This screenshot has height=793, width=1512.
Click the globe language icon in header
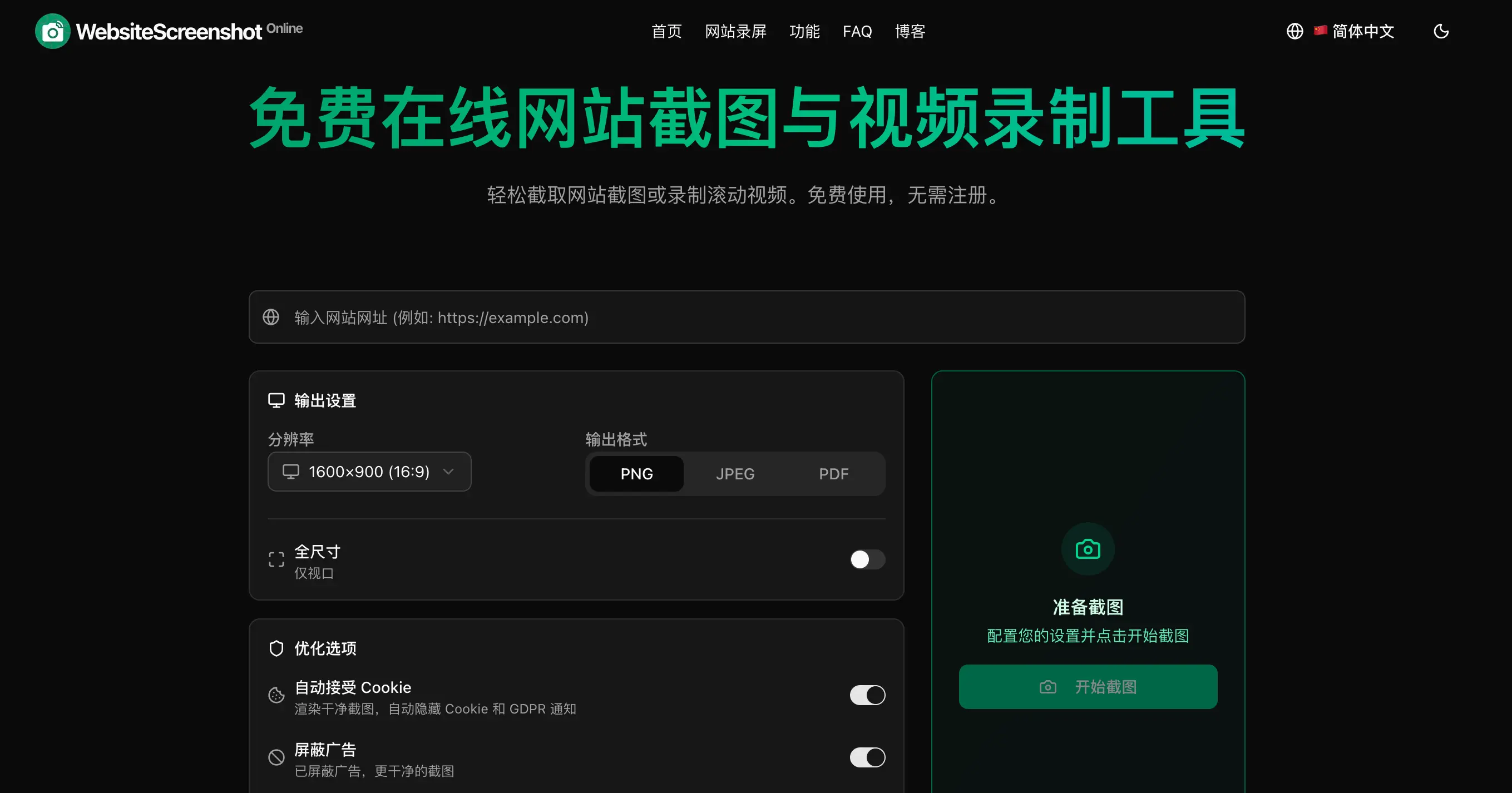[x=1294, y=31]
